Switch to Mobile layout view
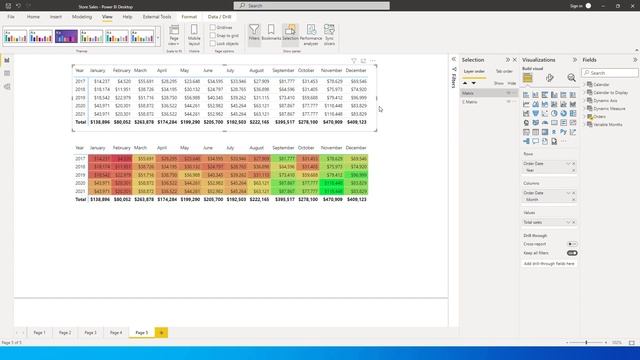This screenshot has width=640, height=360. pos(194,34)
